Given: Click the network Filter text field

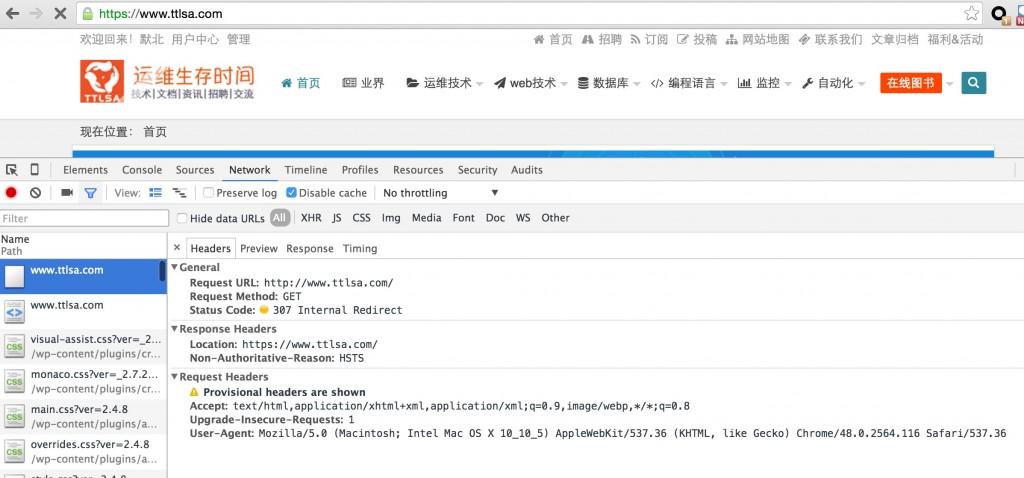Looking at the screenshot, I should point(84,218).
